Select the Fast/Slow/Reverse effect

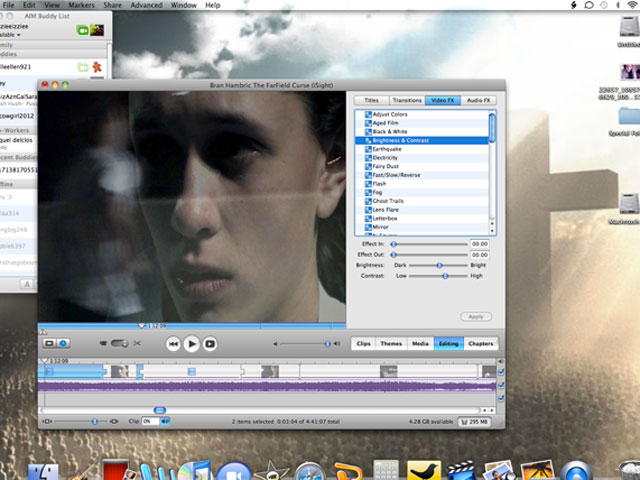[422, 175]
